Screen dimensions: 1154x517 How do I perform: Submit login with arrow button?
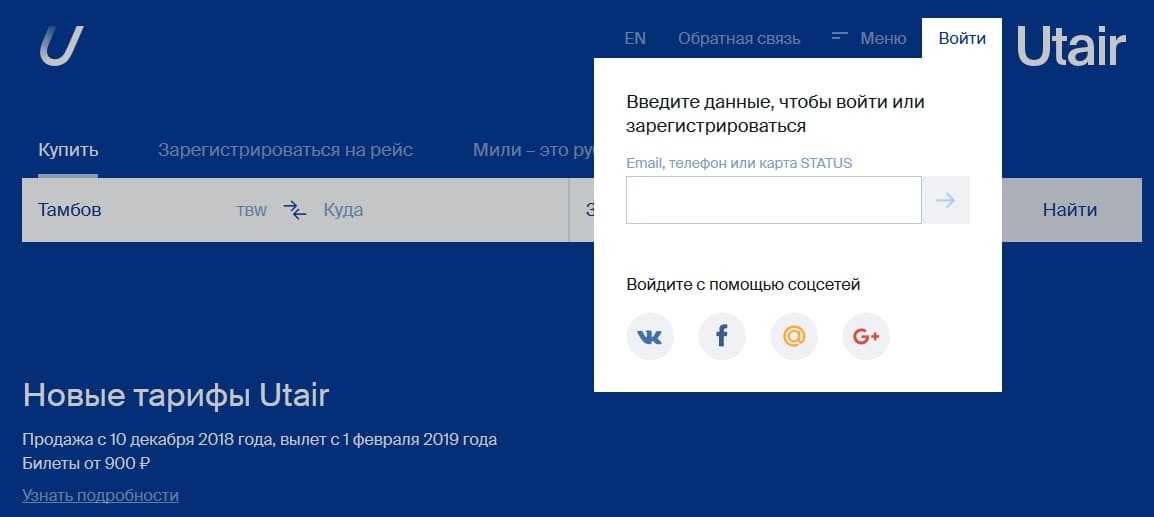946,200
